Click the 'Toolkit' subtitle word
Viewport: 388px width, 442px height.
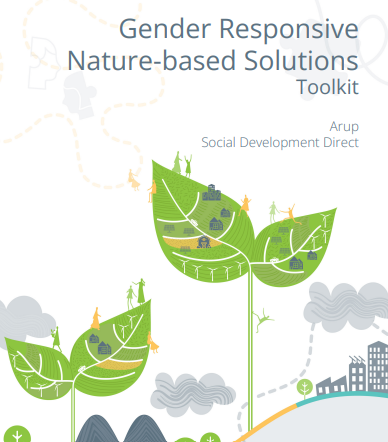(327, 87)
